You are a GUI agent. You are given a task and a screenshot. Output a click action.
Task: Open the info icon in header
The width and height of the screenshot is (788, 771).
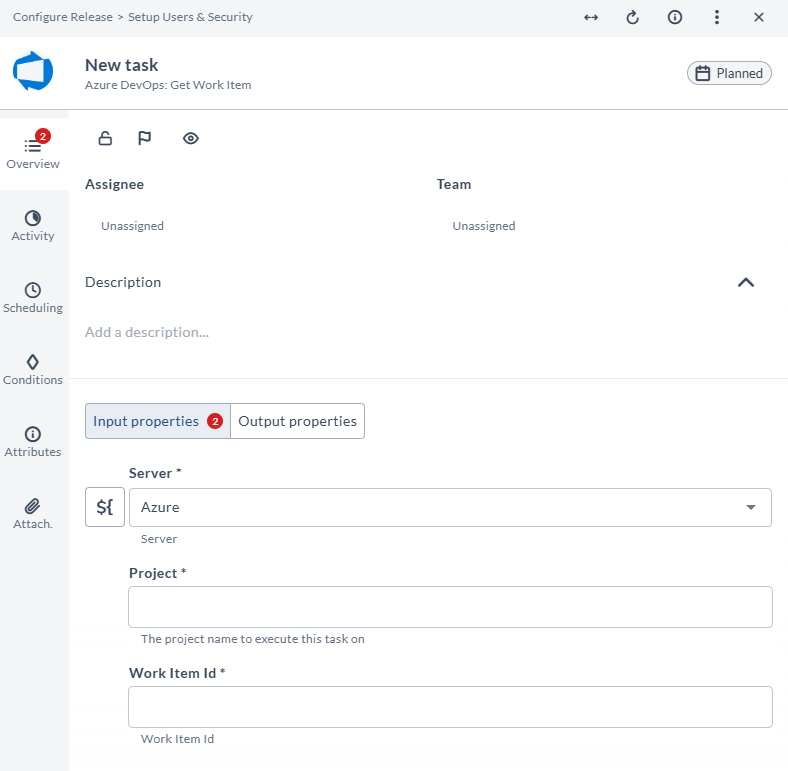674,18
